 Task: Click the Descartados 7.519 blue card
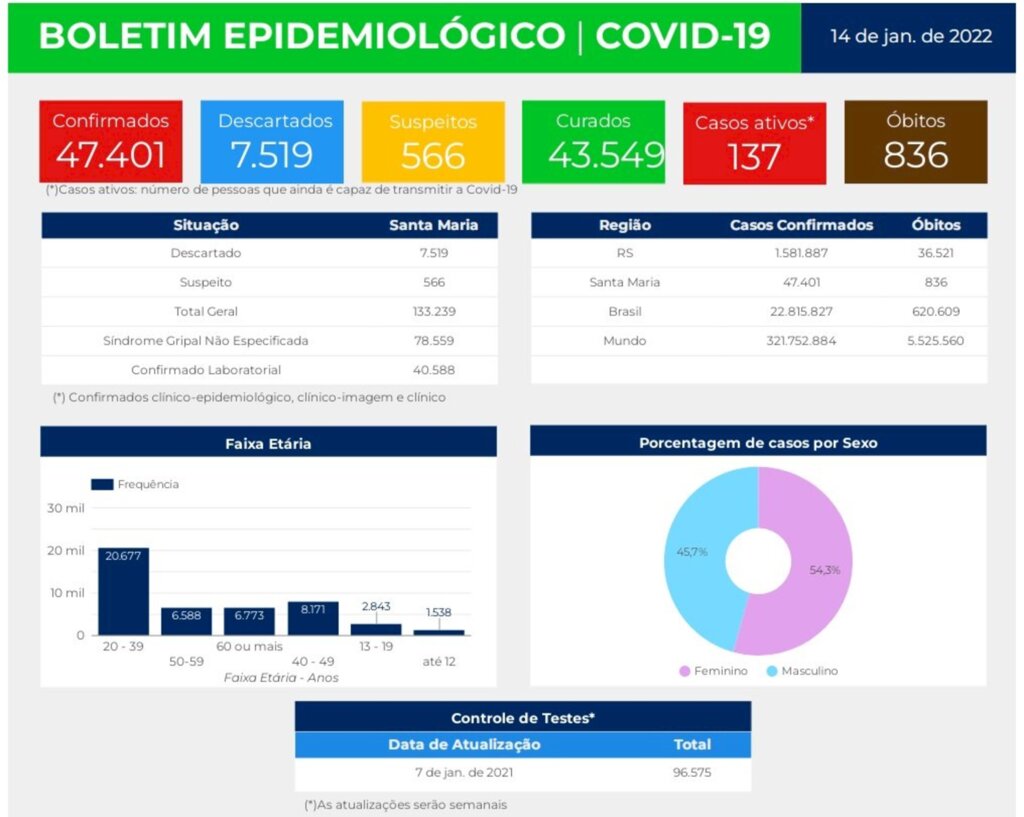272,142
